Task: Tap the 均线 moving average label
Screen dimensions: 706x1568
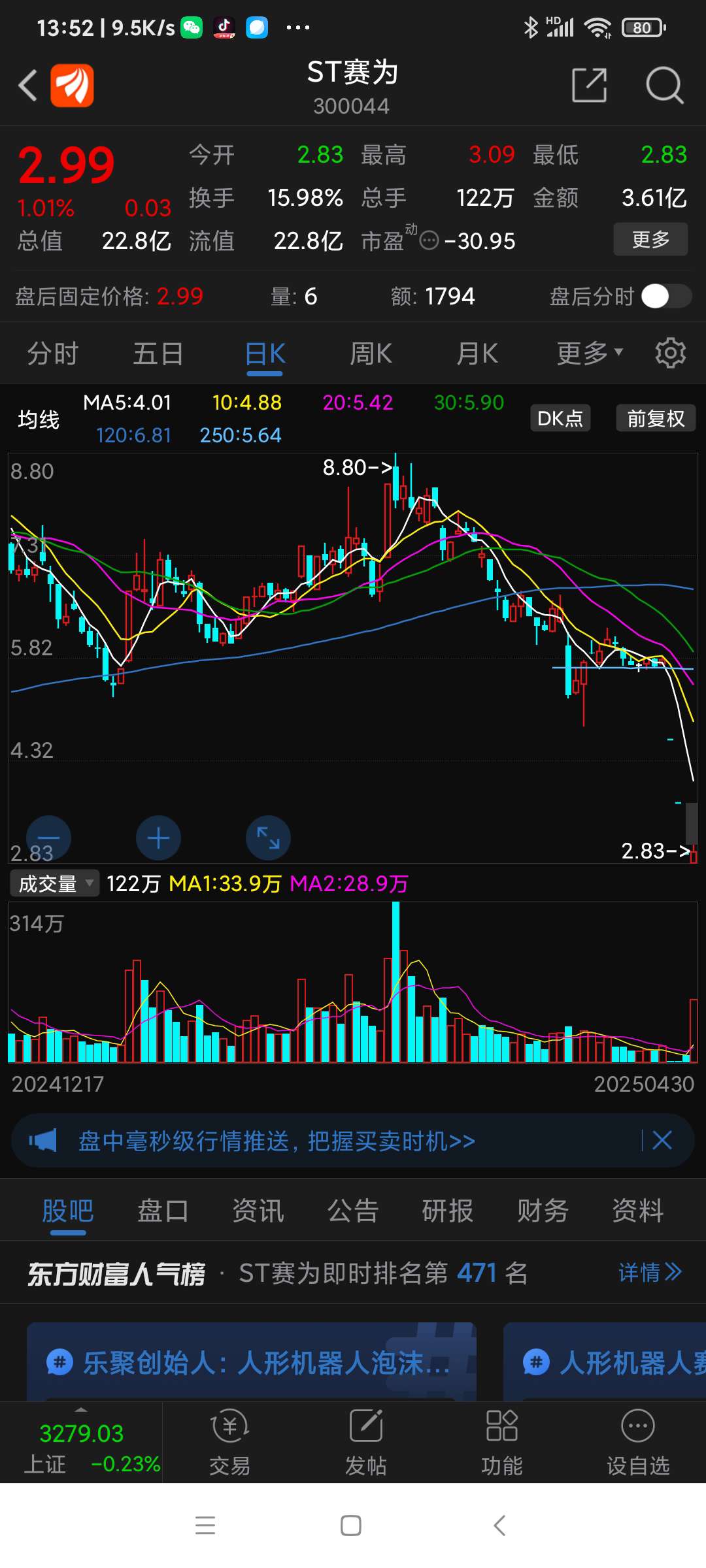Action: [x=39, y=419]
